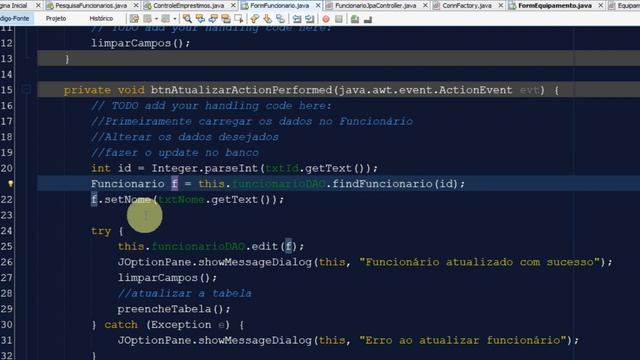The width and height of the screenshot is (640, 360).
Task: Click limparCampos() call on line 12
Action: pyautogui.click(x=140, y=43)
